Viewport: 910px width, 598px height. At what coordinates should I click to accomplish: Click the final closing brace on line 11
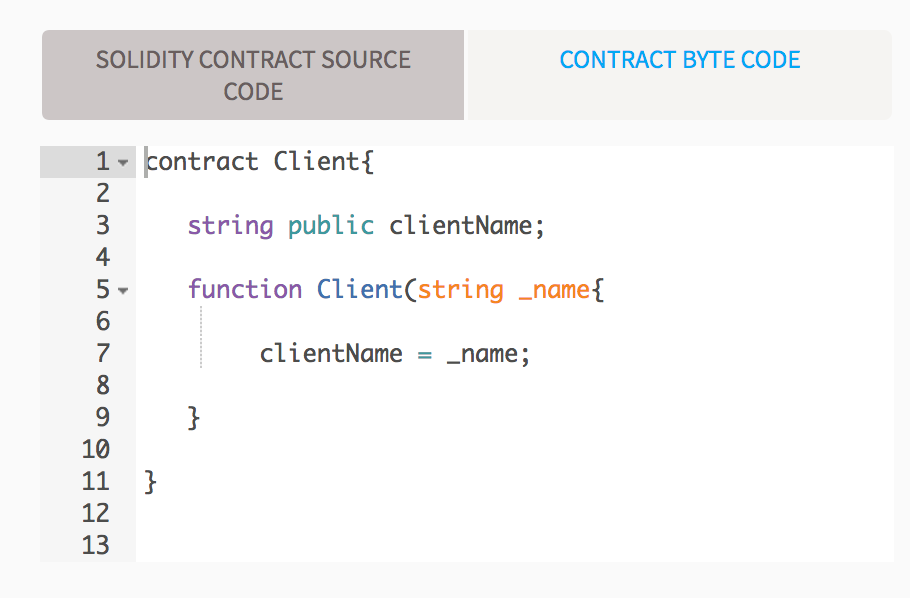click(x=151, y=482)
